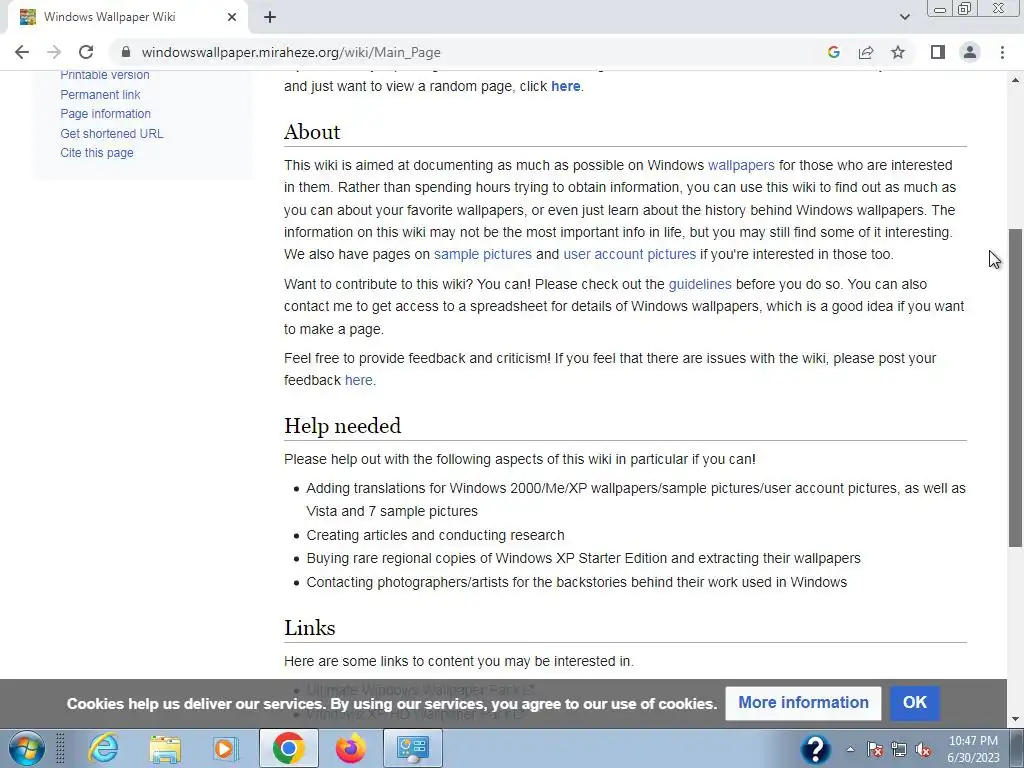Open Permanent link in sidebar

100,95
